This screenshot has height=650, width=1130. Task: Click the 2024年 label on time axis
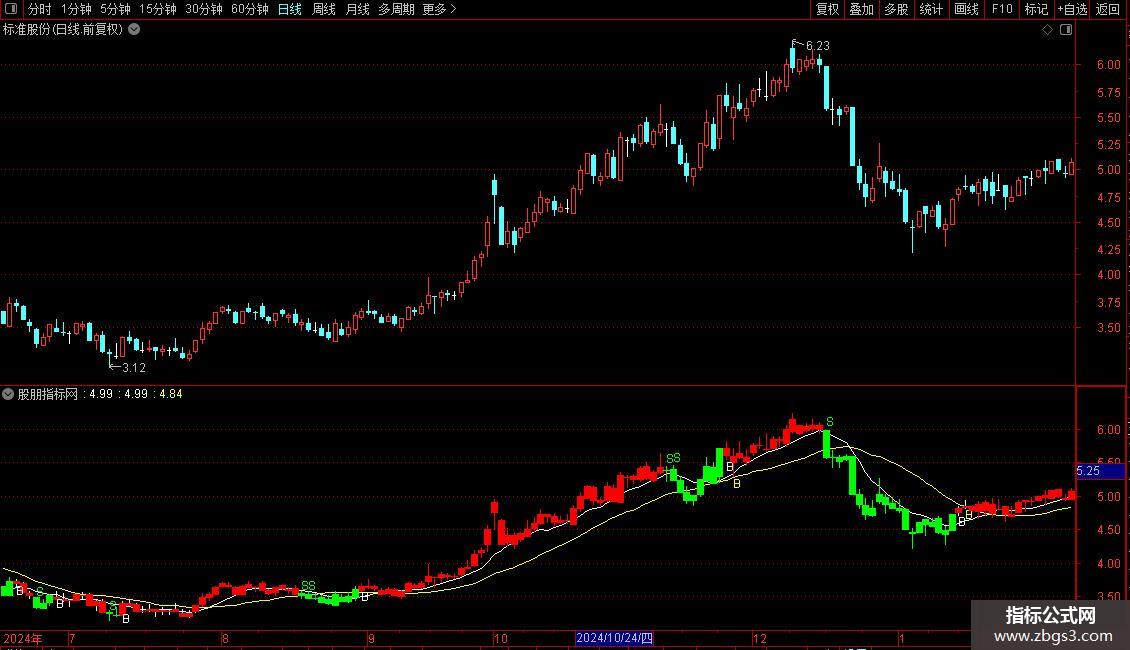point(22,638)
